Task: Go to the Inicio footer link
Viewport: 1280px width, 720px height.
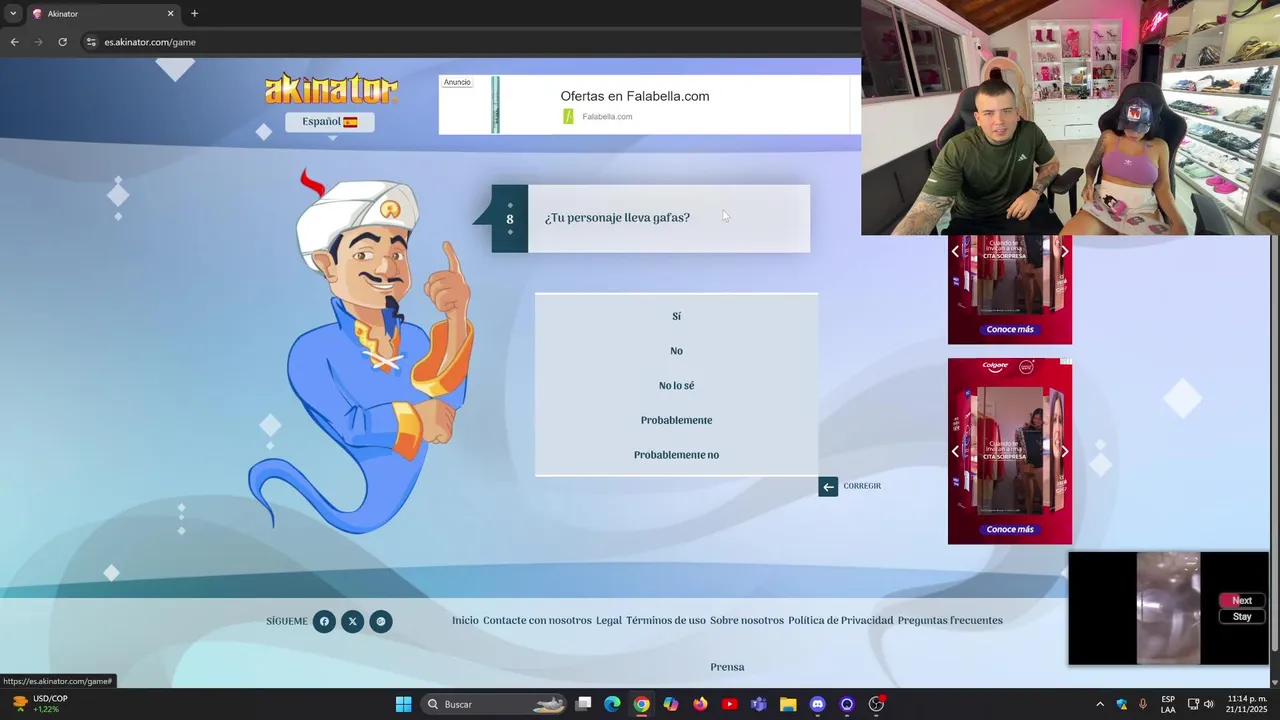Action: [465, 620]
